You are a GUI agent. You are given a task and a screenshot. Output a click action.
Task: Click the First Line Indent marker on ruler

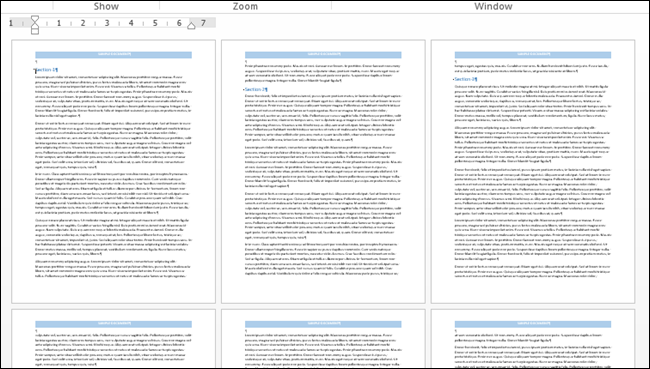(35, 19)
